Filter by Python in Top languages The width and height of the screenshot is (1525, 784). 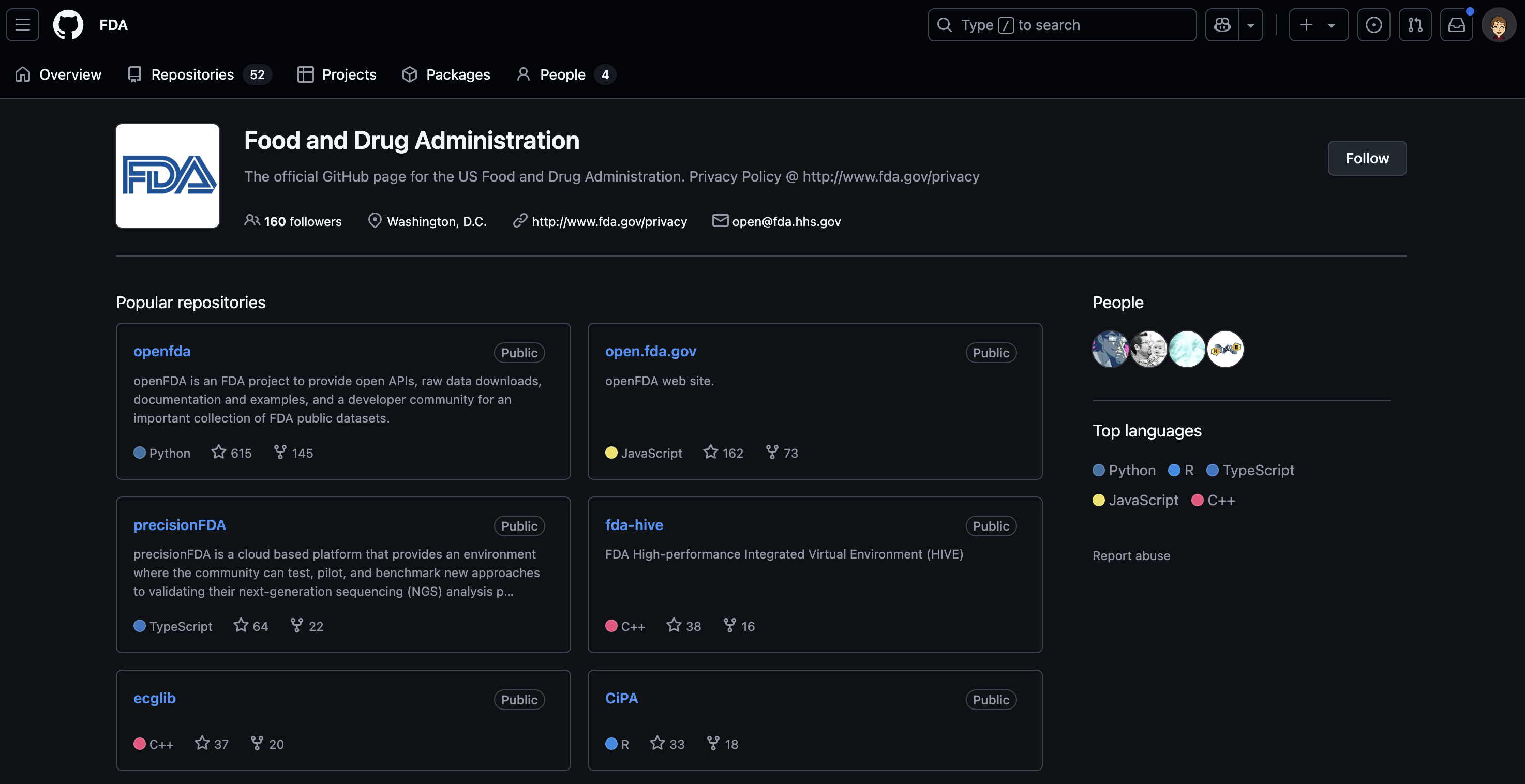(x=1124, y=471)
